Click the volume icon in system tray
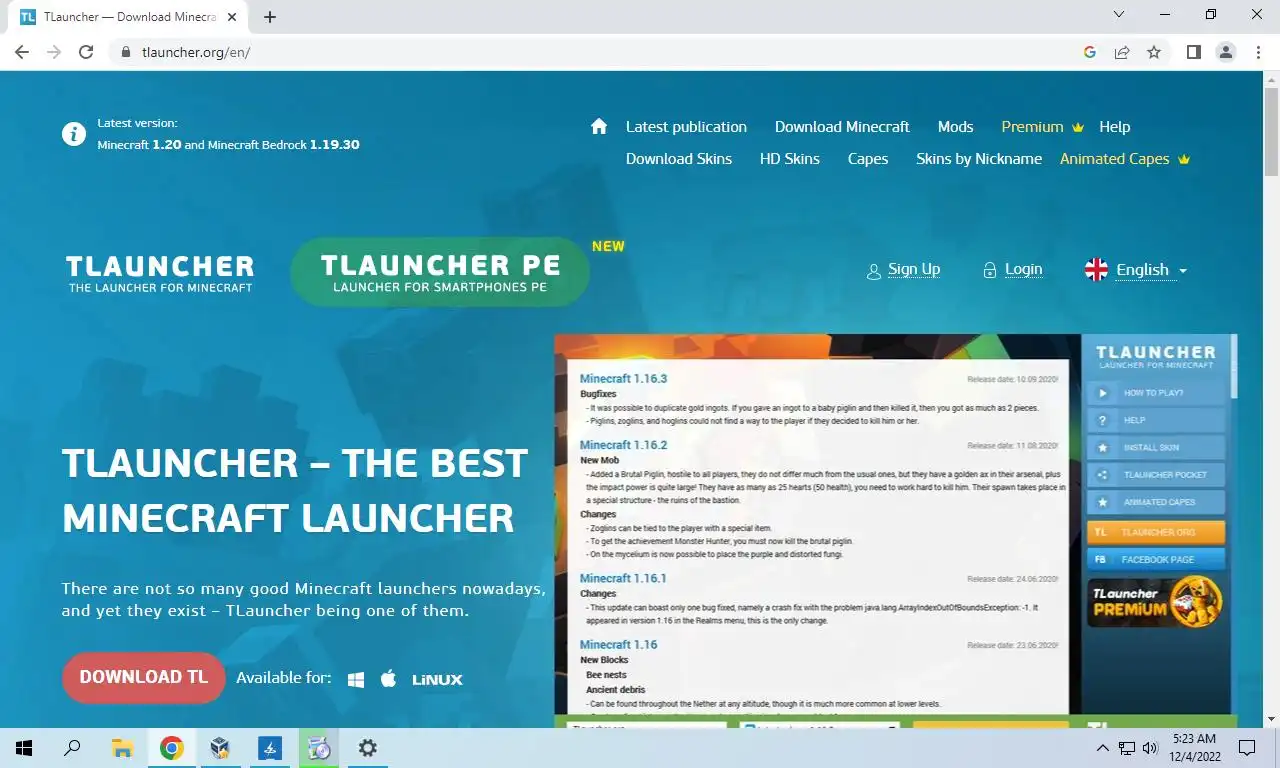The image size is (1280, 768). tap(1150, 747)
